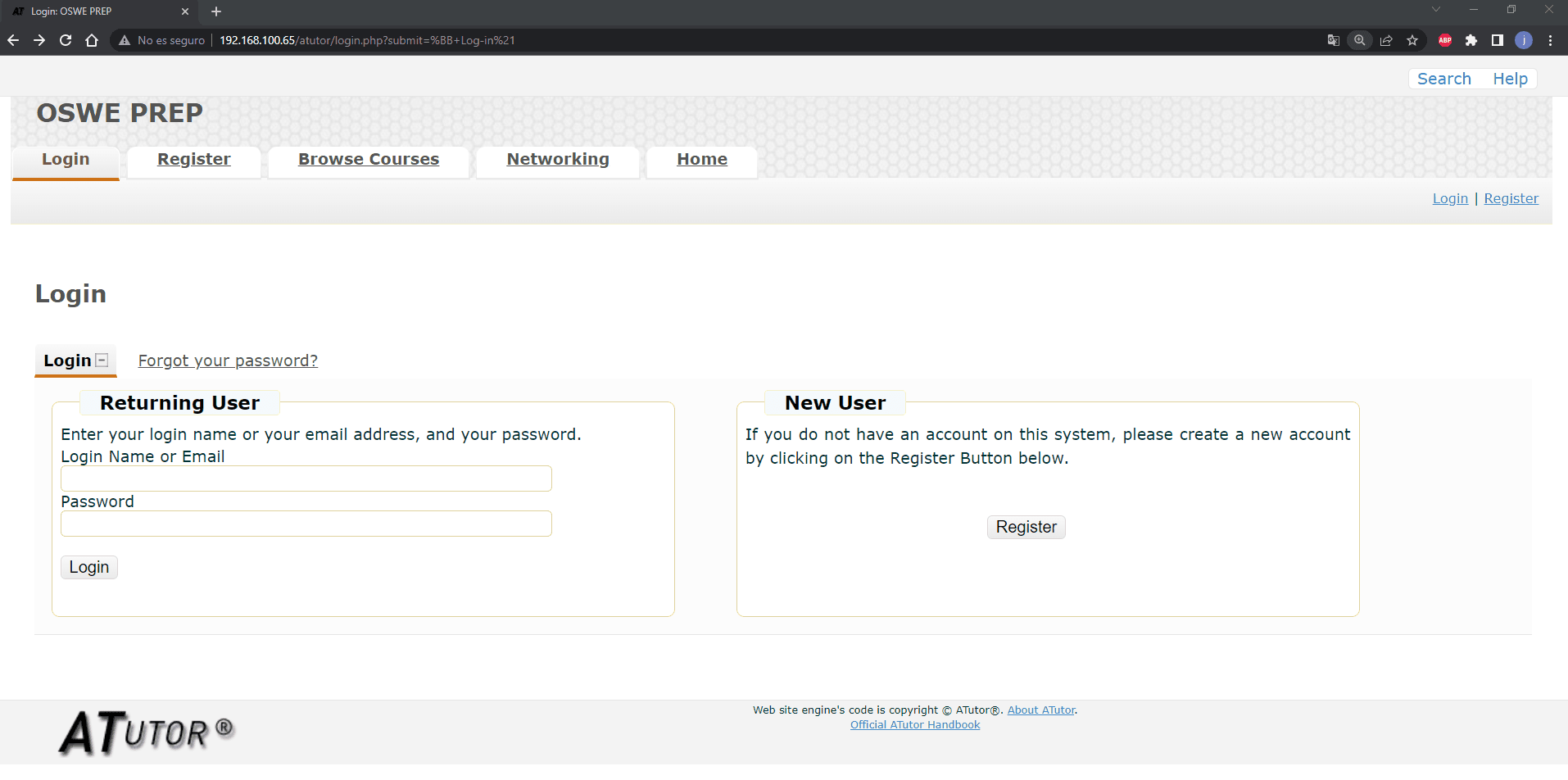
Task: Open the Official ATutor Handbook link
Action: pos(914,725)
